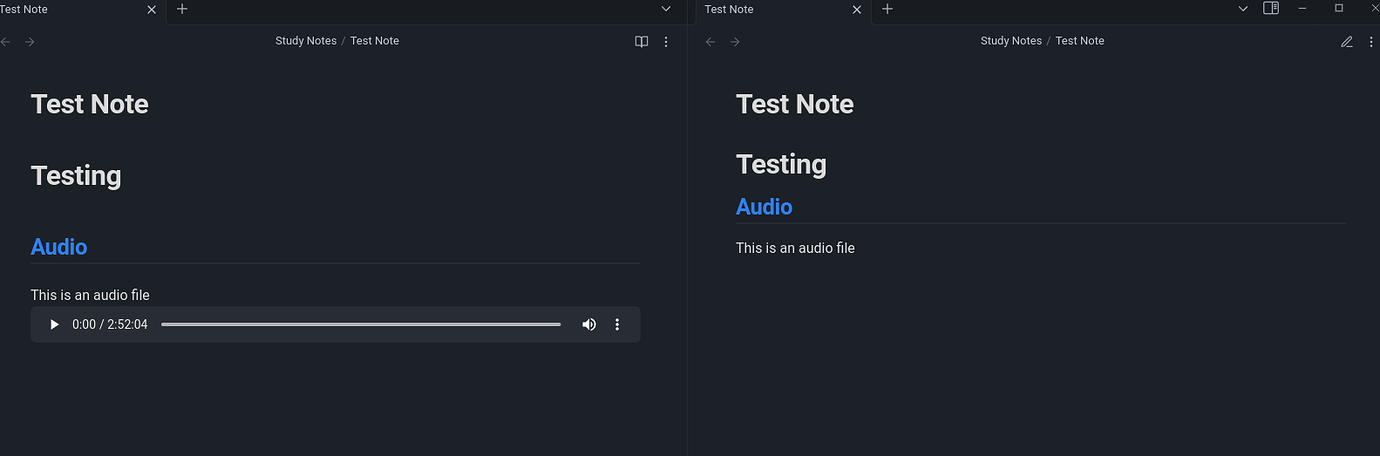Image resolution: width=1380 pixels, height=456 pixels.
Task: Toggle the right sidebar
Action: pyautogui.click(x=1271, y=8)
